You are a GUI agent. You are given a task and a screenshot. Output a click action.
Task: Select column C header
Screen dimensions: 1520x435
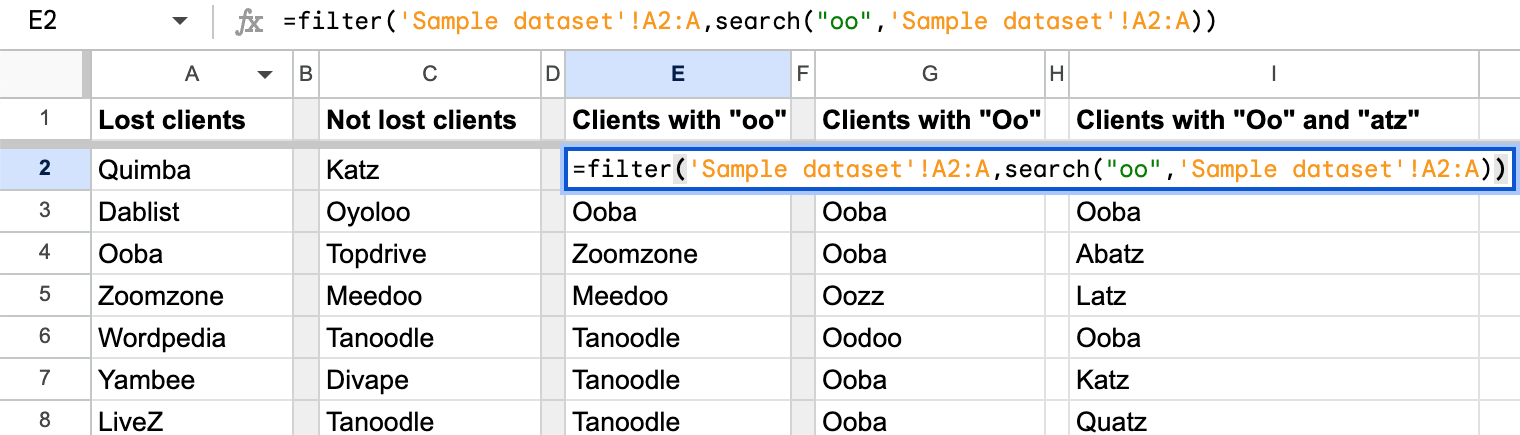click(x=429, y=73)
